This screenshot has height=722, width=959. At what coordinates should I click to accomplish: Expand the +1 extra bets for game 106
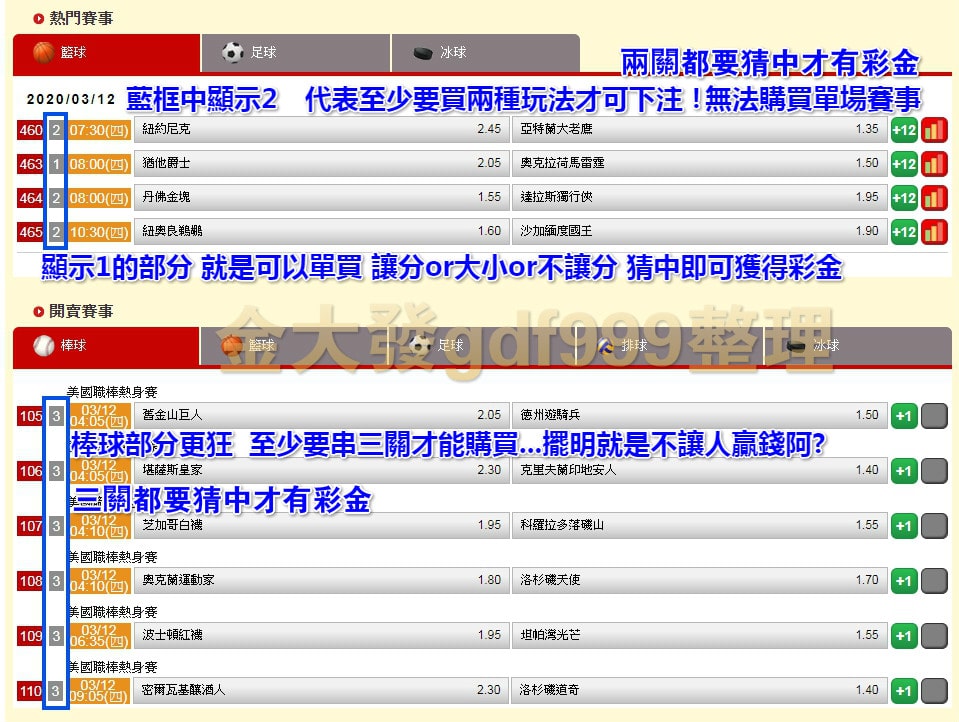tap(904, 470)
